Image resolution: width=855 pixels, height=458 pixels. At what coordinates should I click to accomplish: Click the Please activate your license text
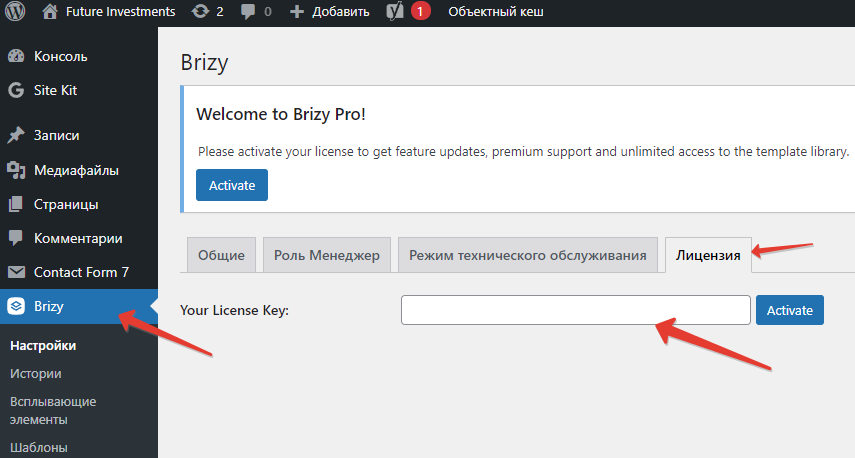523,152
